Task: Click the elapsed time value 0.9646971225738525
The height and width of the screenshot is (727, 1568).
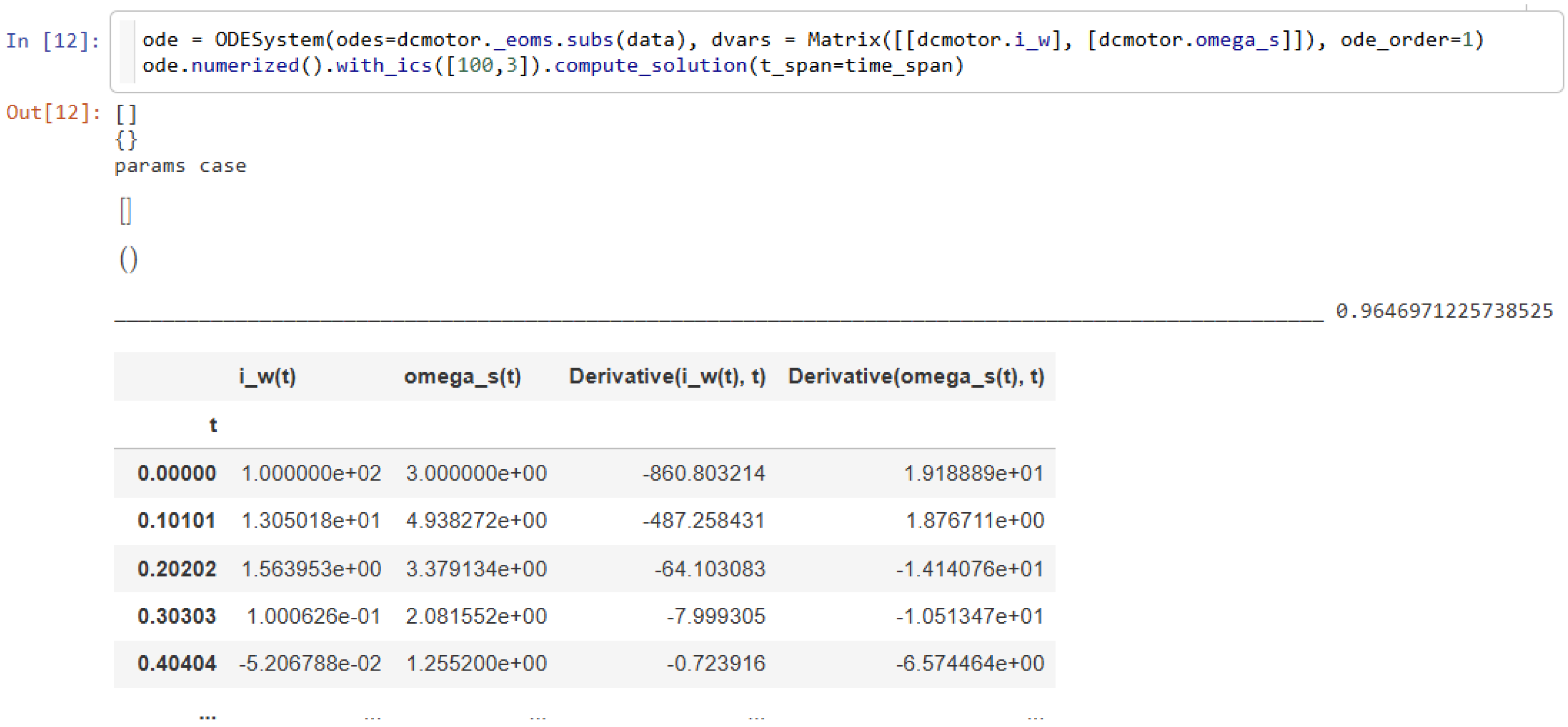Action: pos(1444,311)
